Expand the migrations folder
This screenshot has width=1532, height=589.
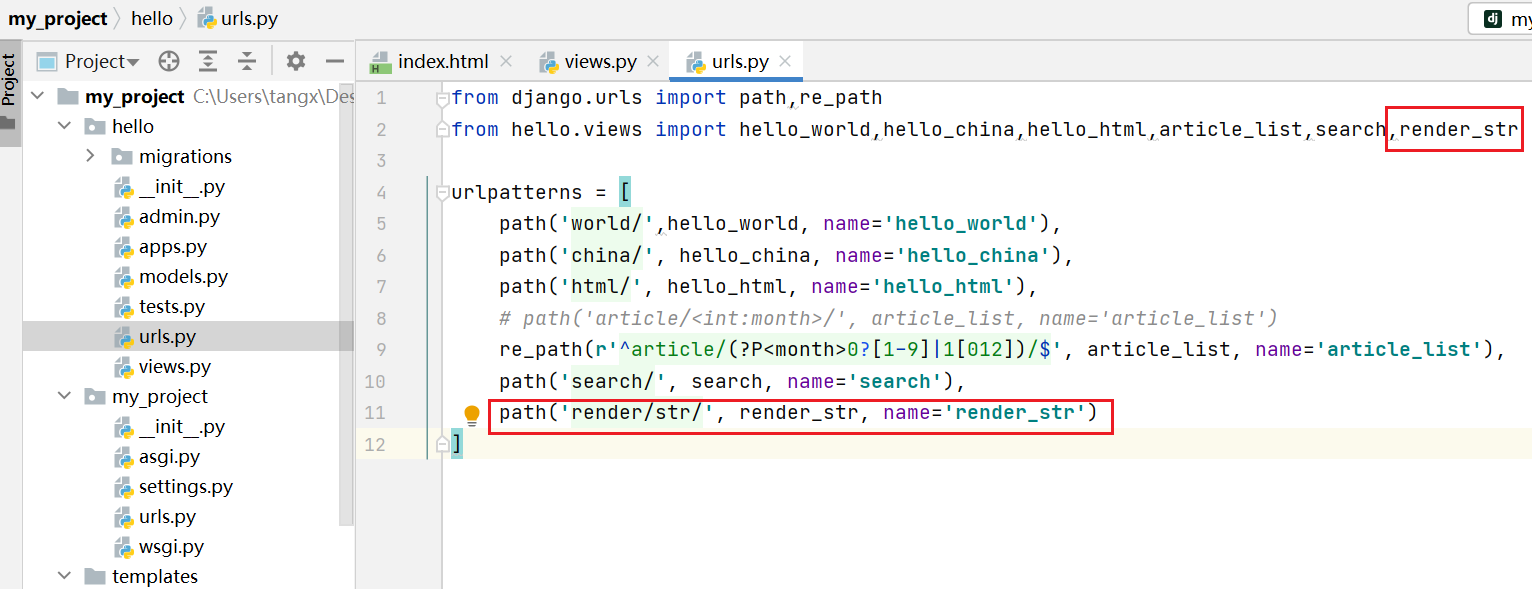tap(90, 156)
